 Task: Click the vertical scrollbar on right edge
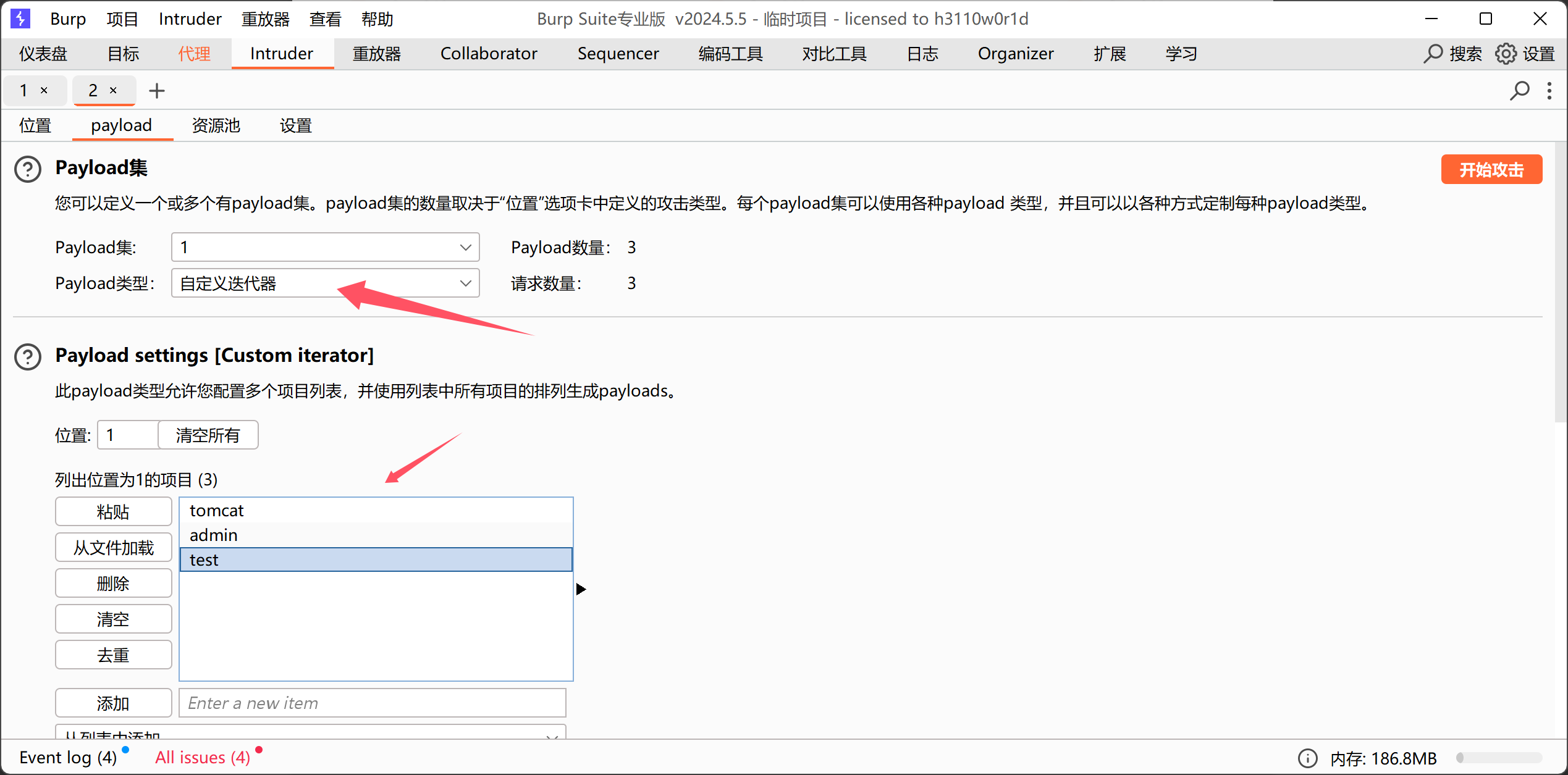coord(1561,283)
